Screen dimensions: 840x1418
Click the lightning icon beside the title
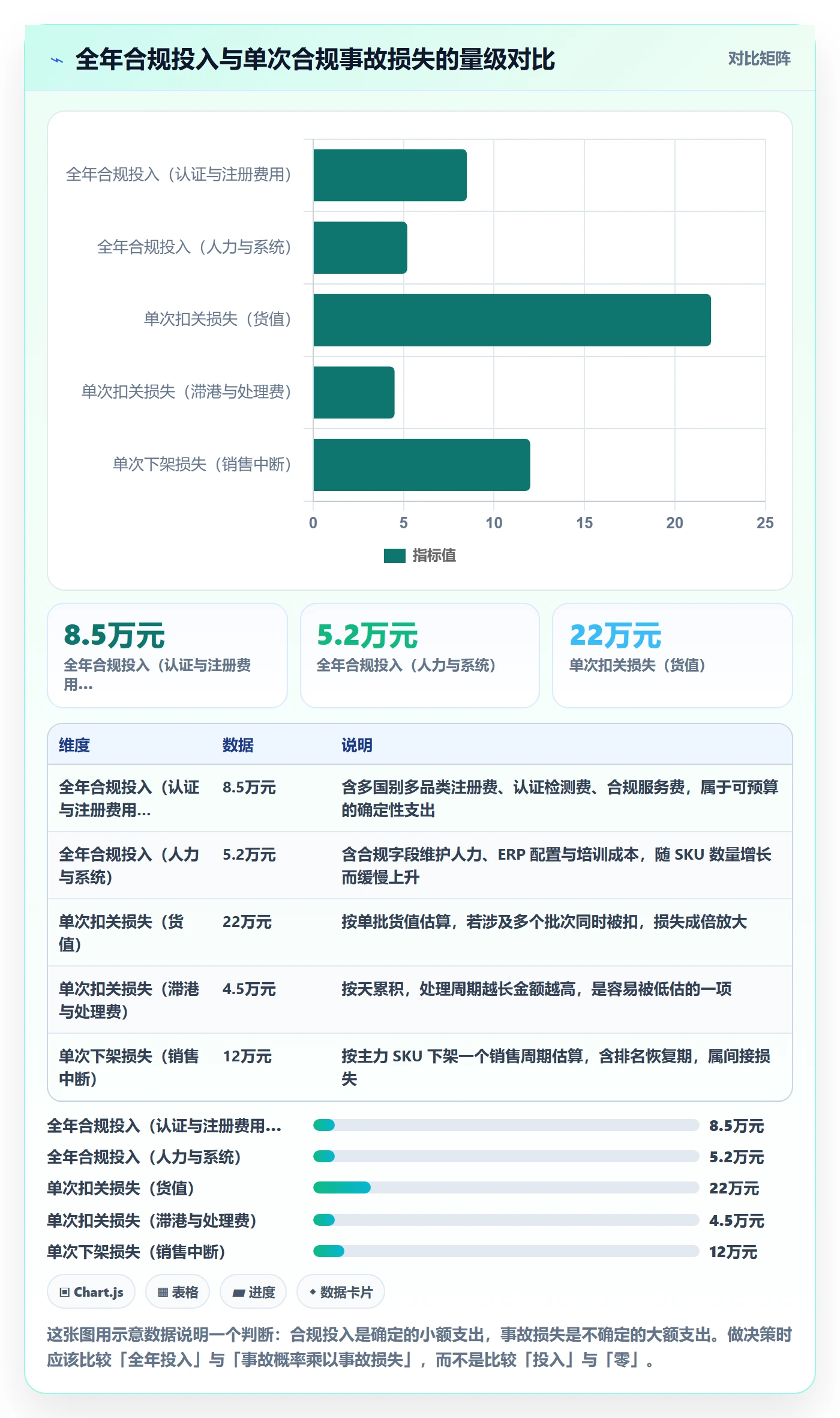point(57,60)
